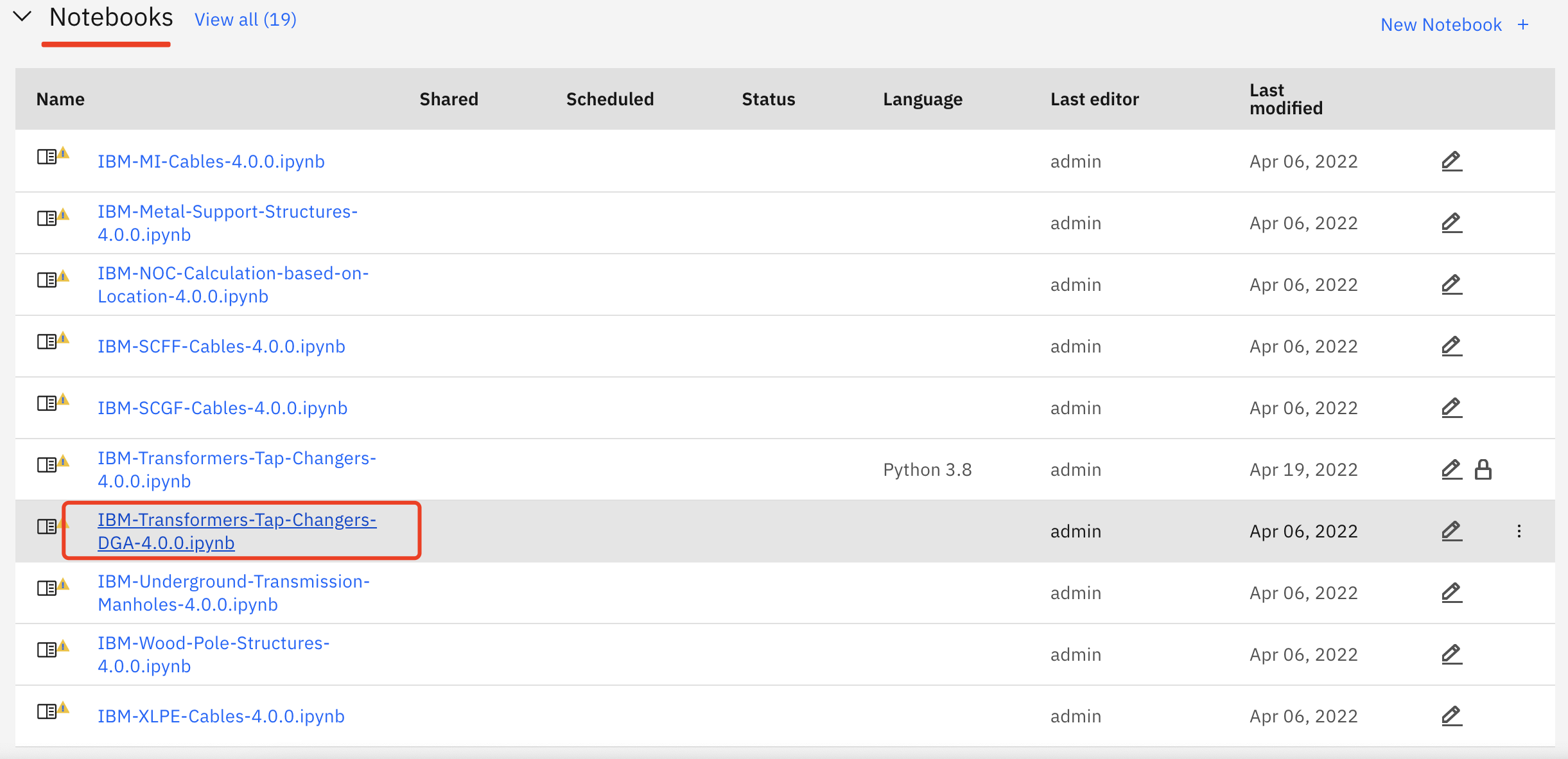The width and height of the screenshot is (1568, 759).
Task: Edit IBM-Metal-Support-Structures notebook with pencil icon
Action: click(x=1451, y=223)
